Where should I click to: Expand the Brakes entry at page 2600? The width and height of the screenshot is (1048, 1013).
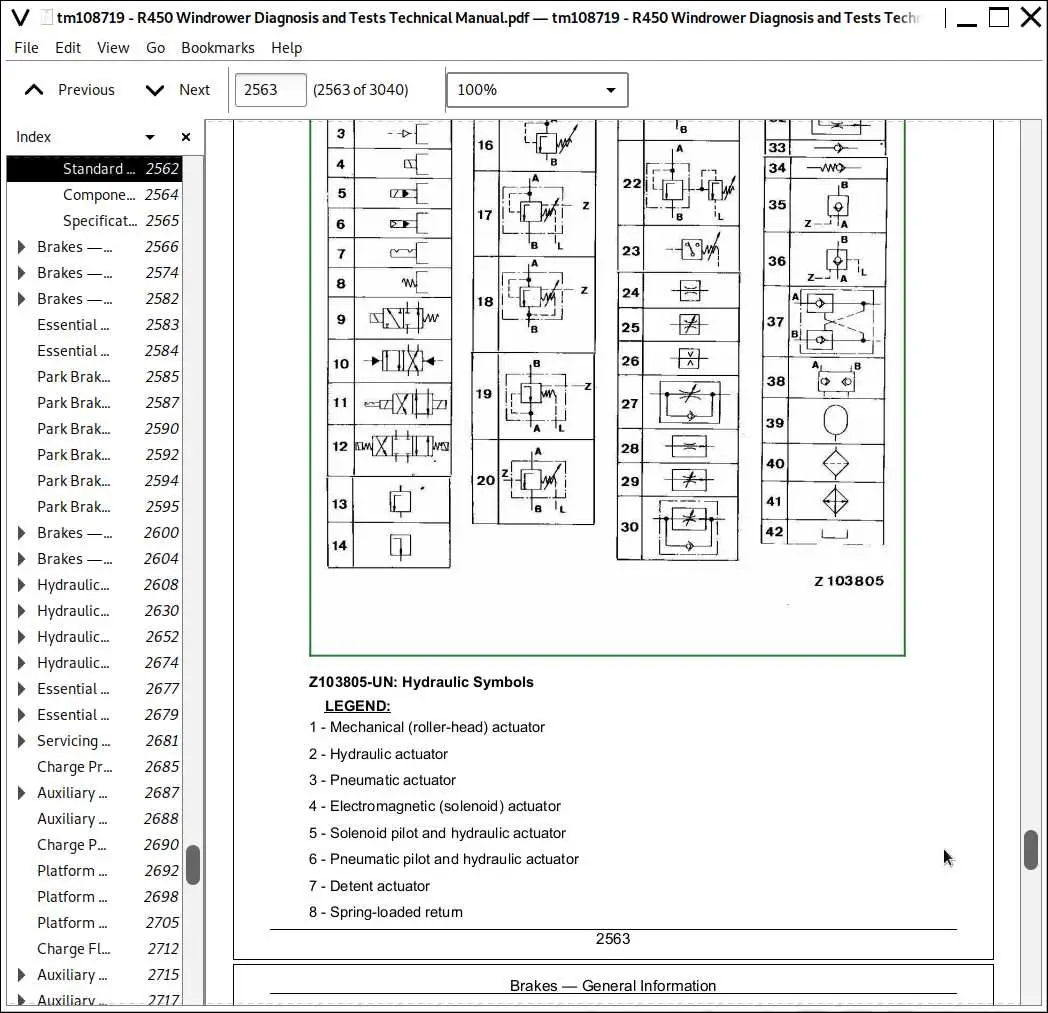21,533
